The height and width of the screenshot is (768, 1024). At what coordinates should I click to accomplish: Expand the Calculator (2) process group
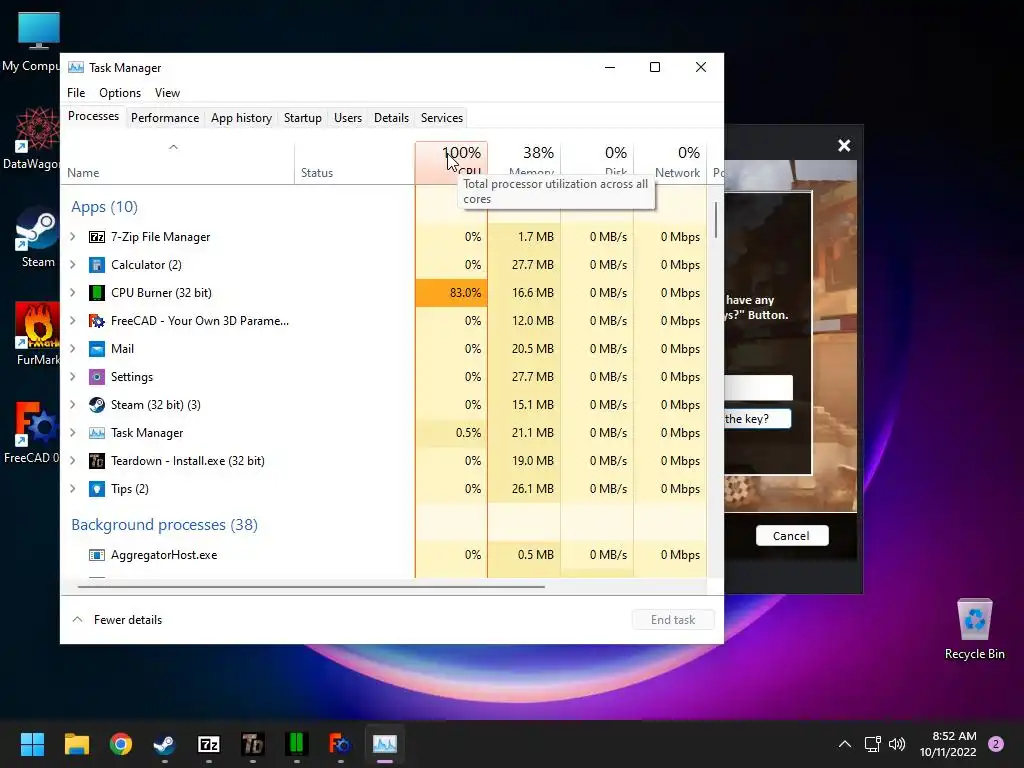(x=73, y=265)
